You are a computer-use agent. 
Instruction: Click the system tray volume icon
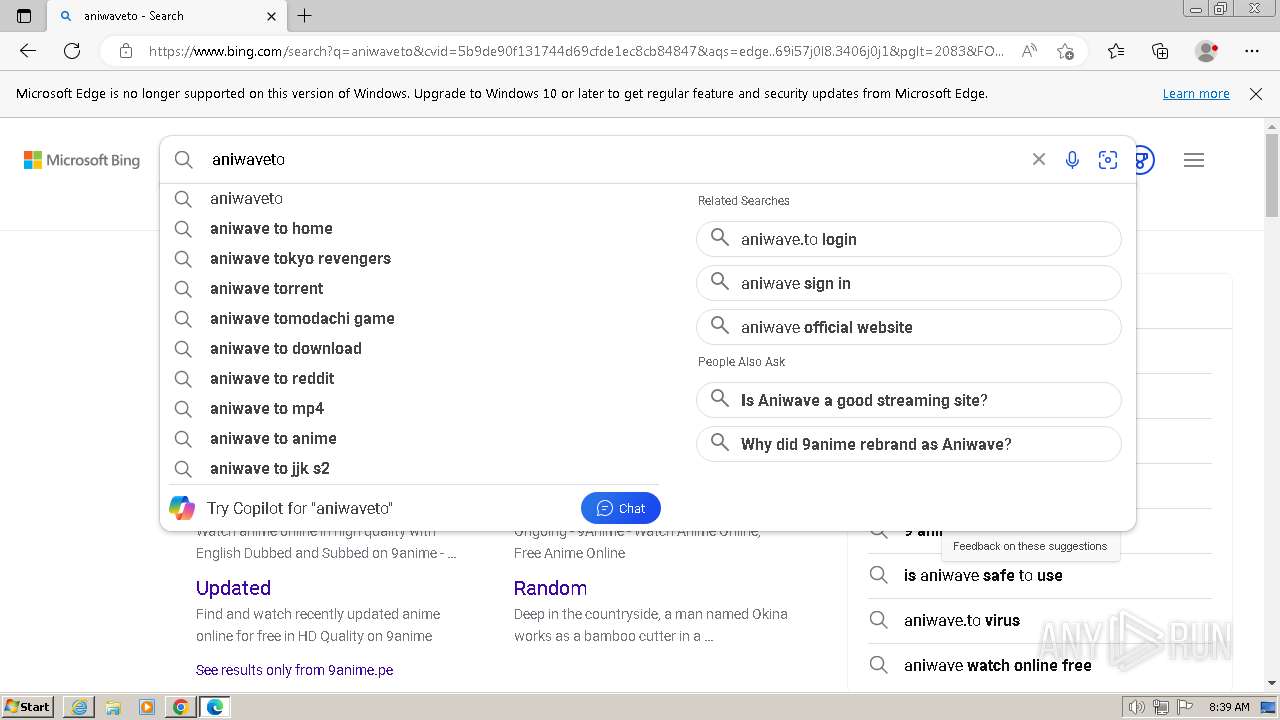(1137, 707)
